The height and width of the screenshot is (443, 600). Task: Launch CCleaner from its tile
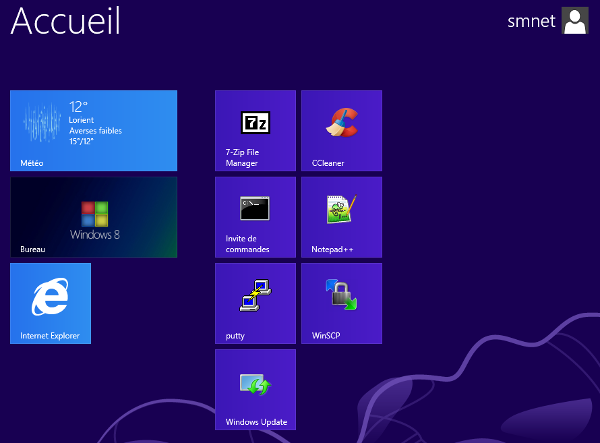(x=341, y=130)
